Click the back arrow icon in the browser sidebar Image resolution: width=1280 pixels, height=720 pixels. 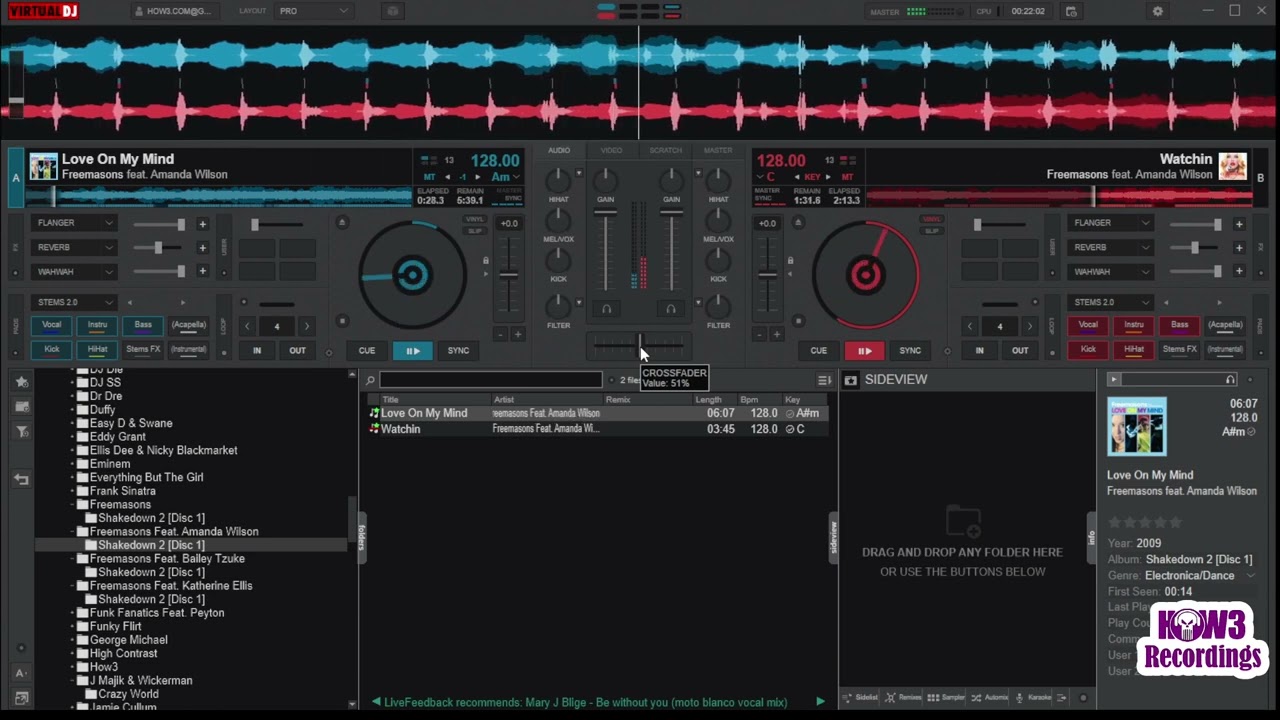[21, 480]
